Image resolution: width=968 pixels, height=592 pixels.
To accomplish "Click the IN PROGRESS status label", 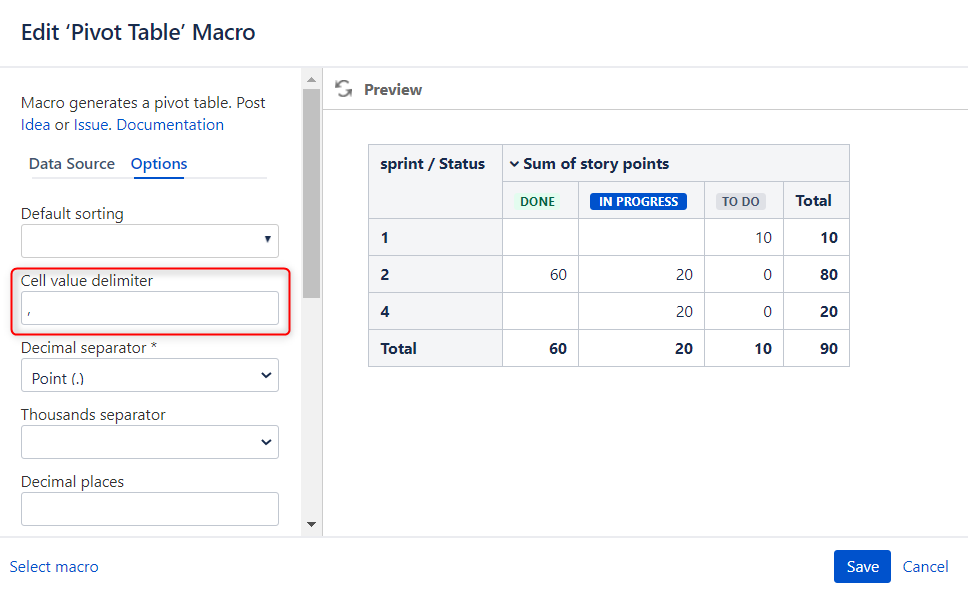I will click(x=639, y=201).
